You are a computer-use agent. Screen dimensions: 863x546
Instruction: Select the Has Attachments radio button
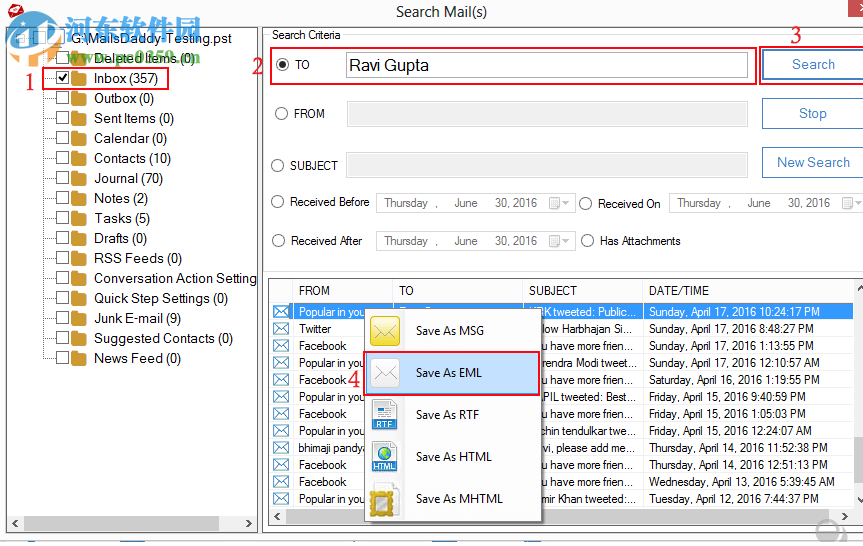click(x=588, y=241)
